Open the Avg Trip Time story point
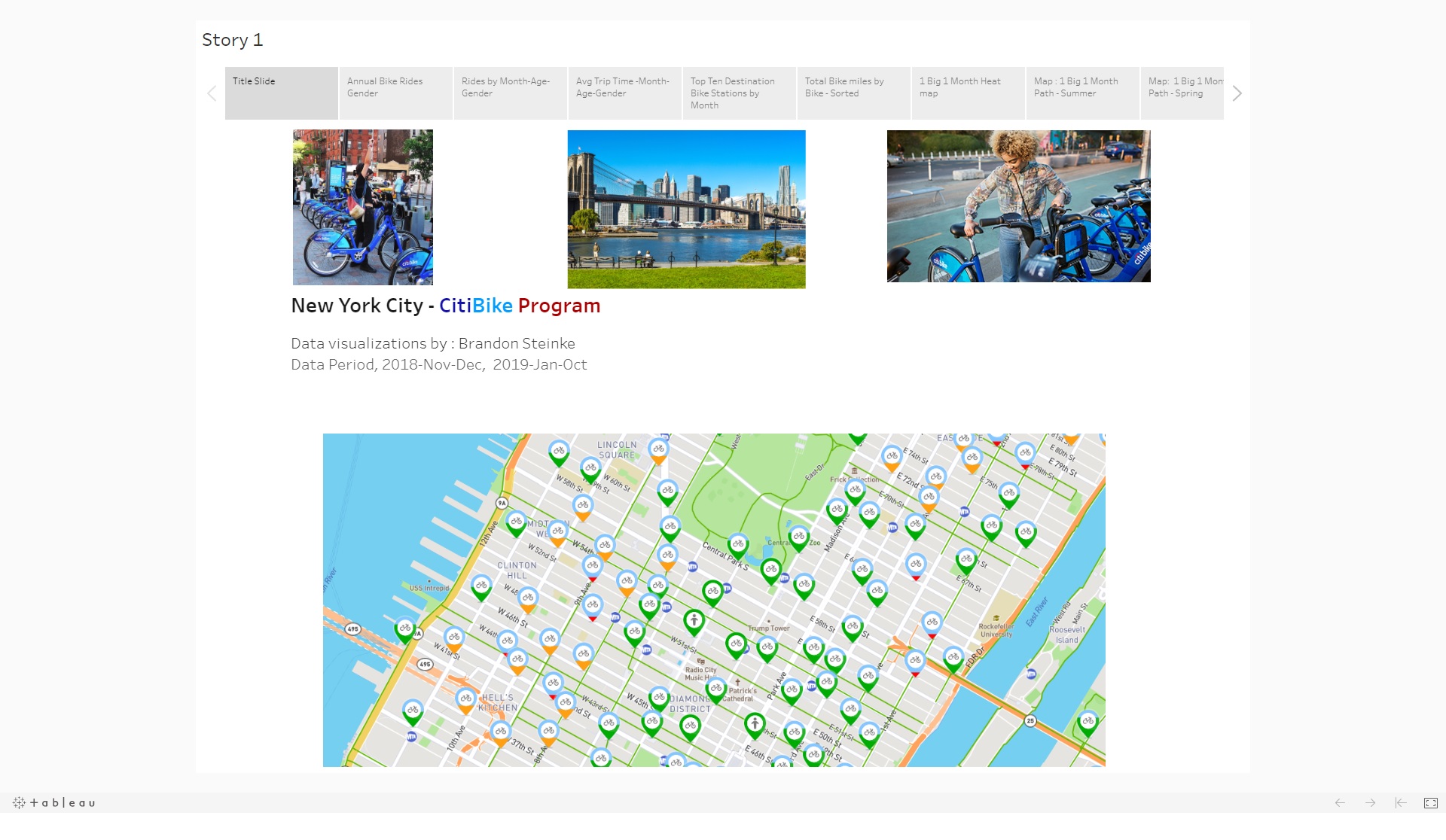The height and width of the screenshot is (840, 1446). click(x=625, y=93)
